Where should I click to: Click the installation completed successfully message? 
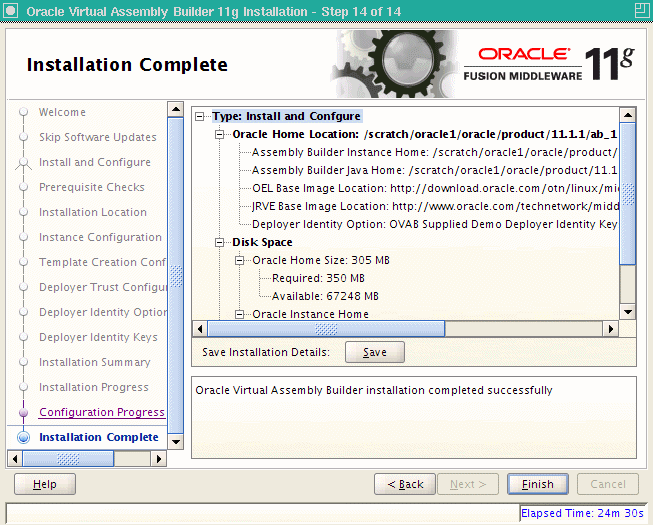click(374, 390)
